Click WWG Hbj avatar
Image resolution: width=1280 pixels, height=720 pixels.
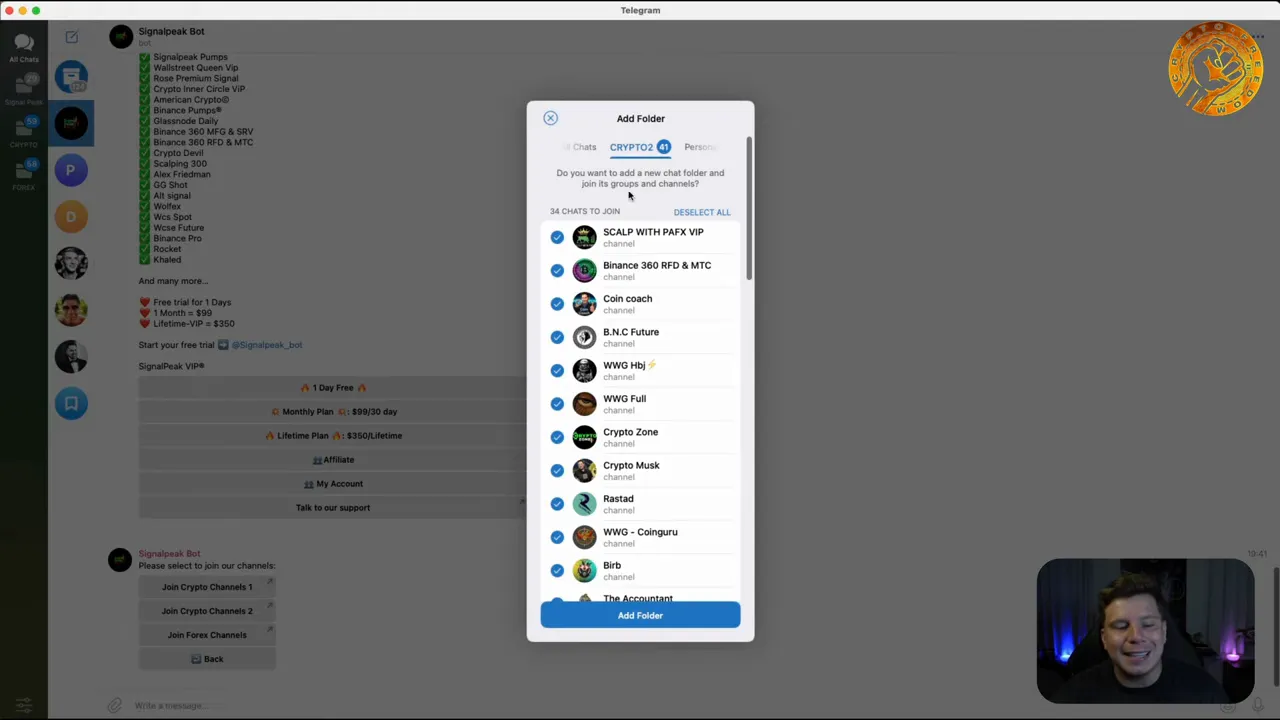584,370
